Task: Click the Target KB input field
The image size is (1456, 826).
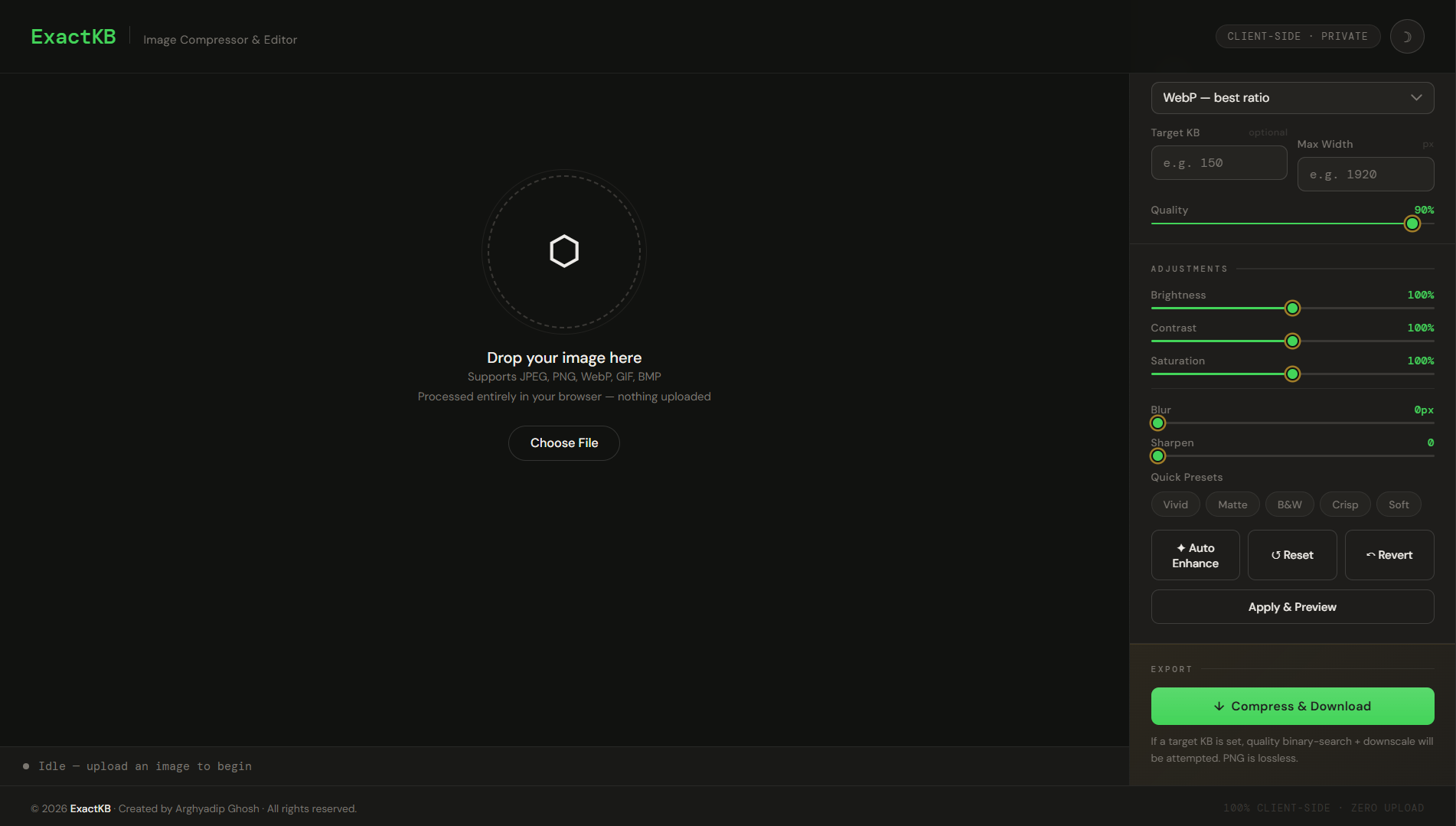Action: click(x=1218, y=163)
